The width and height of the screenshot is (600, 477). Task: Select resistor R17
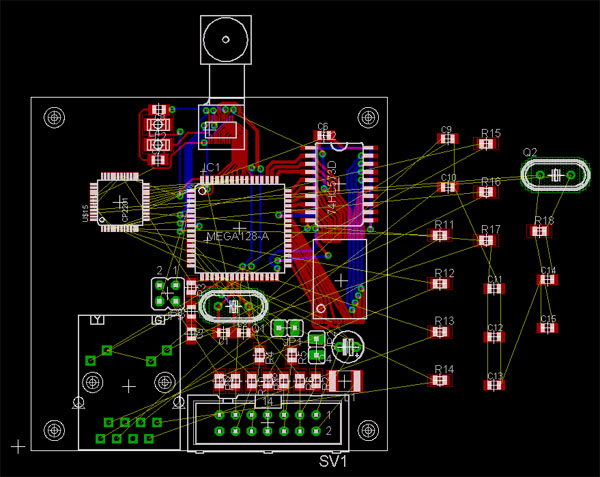[486, 240]
